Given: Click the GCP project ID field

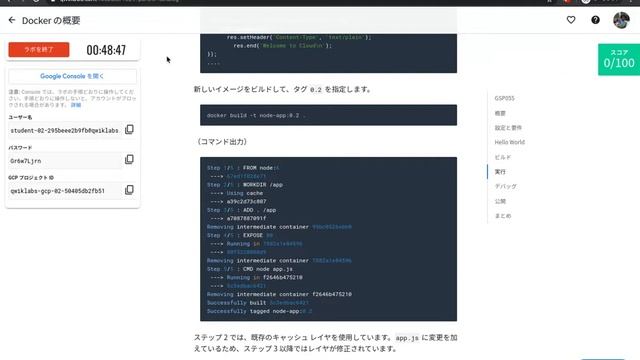Looking at the screenshot, I should point(65,191).
